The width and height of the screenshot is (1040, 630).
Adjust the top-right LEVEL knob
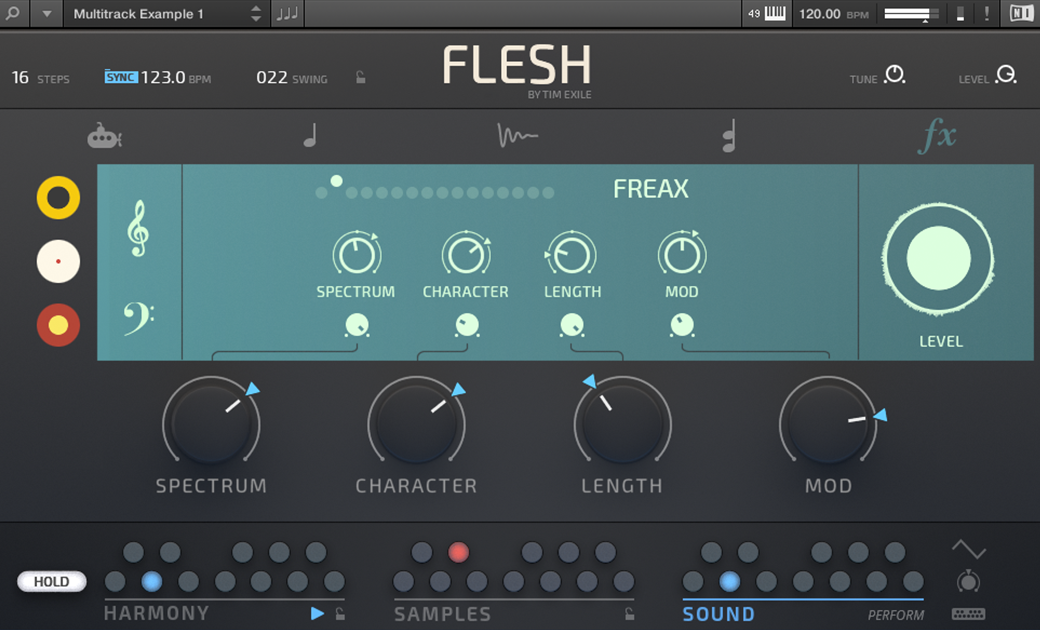pyautogui.click(x=1006, y=74)
